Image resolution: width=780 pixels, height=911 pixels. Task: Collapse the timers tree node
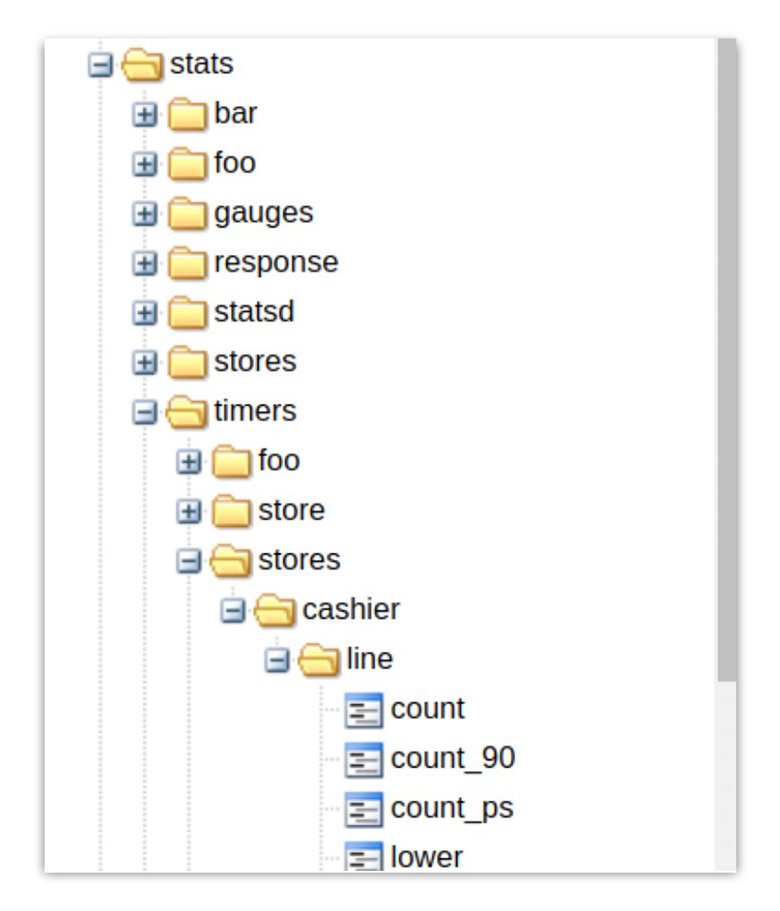[145, 412]
